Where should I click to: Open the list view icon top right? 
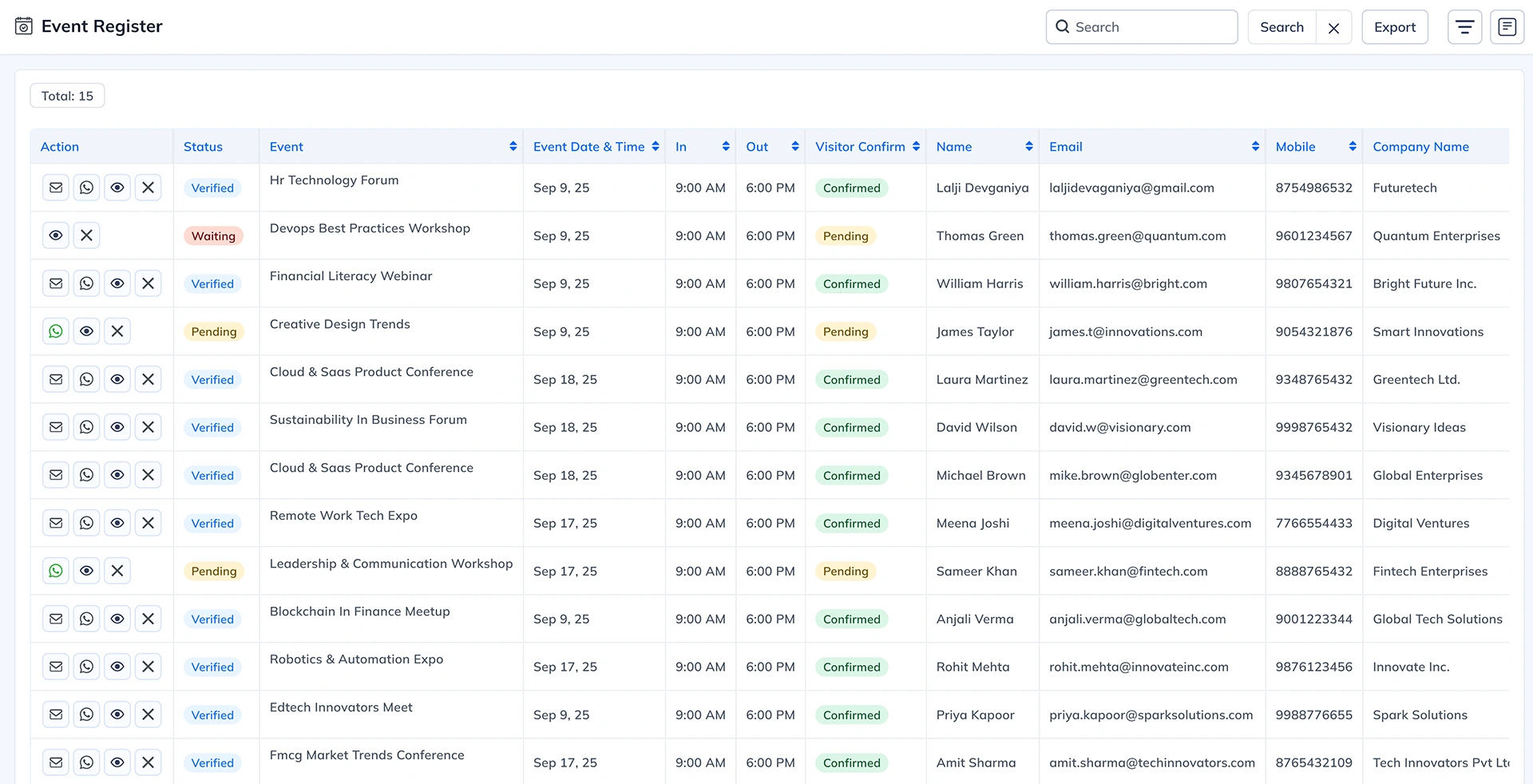(x=1507, y=27)
